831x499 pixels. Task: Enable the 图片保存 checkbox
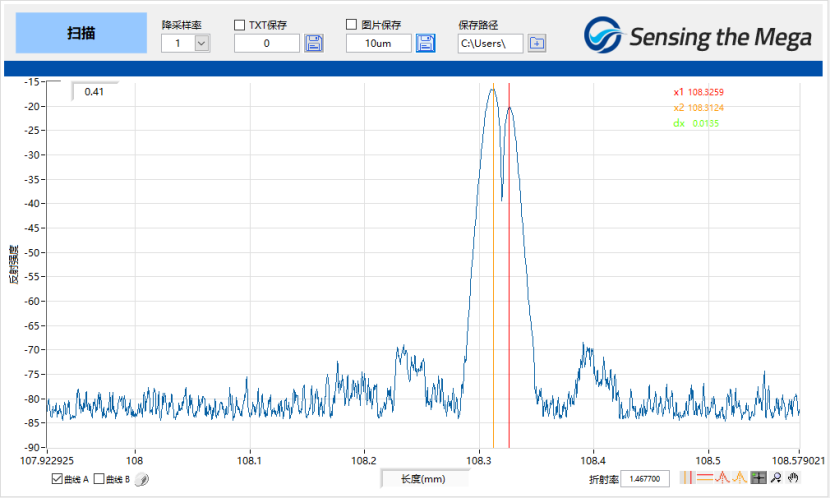352,24
